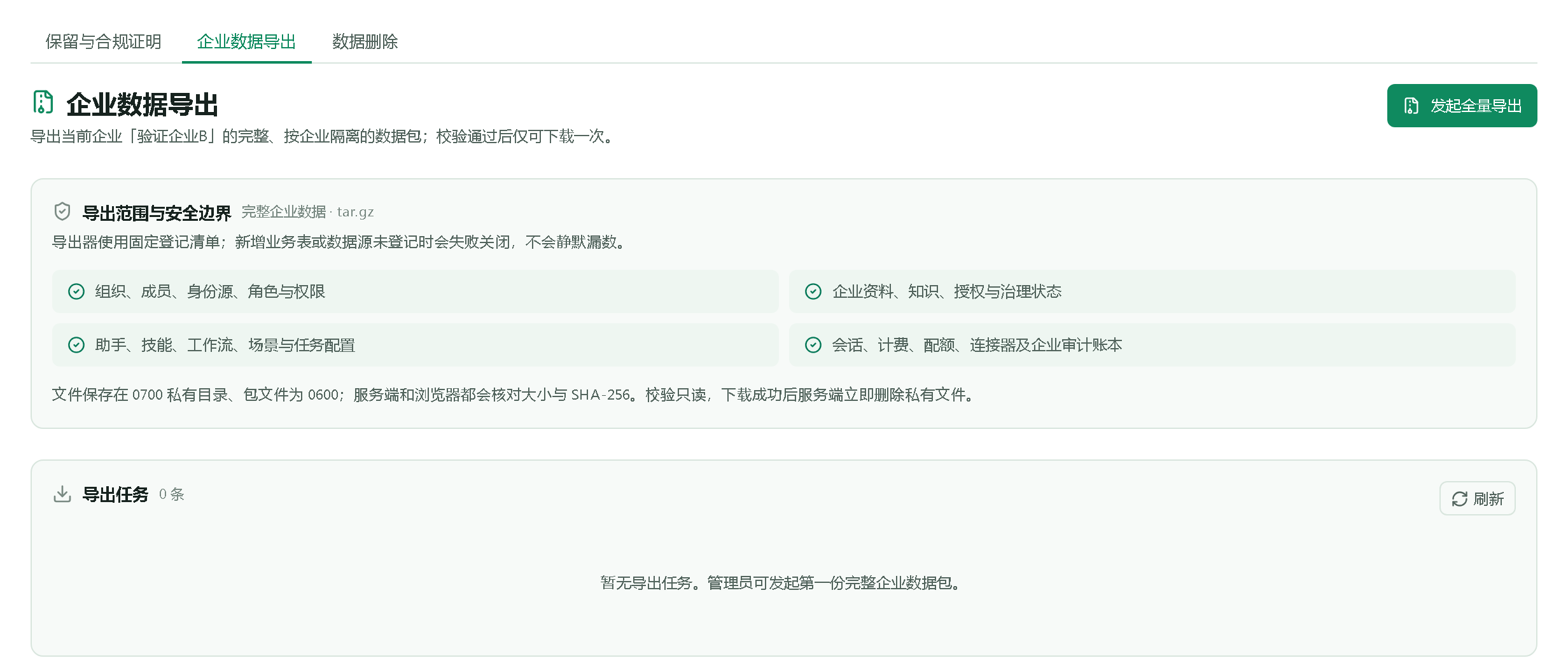Click the file icon inside the 发起全量导出 button

click(x=1411, y=106)
